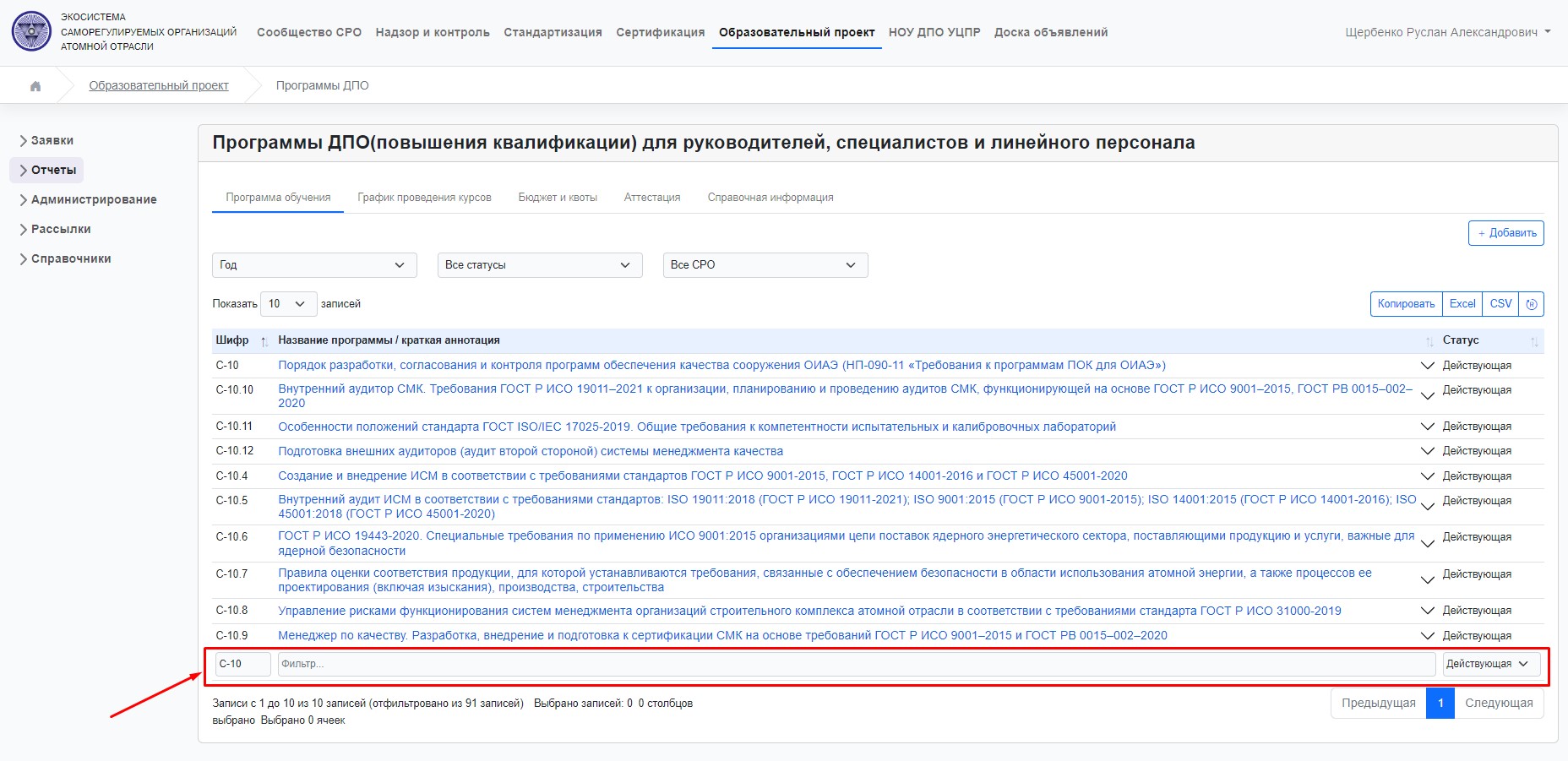
Task: Expand row details chevron for С-10.5
Action: coord(1428,507)
